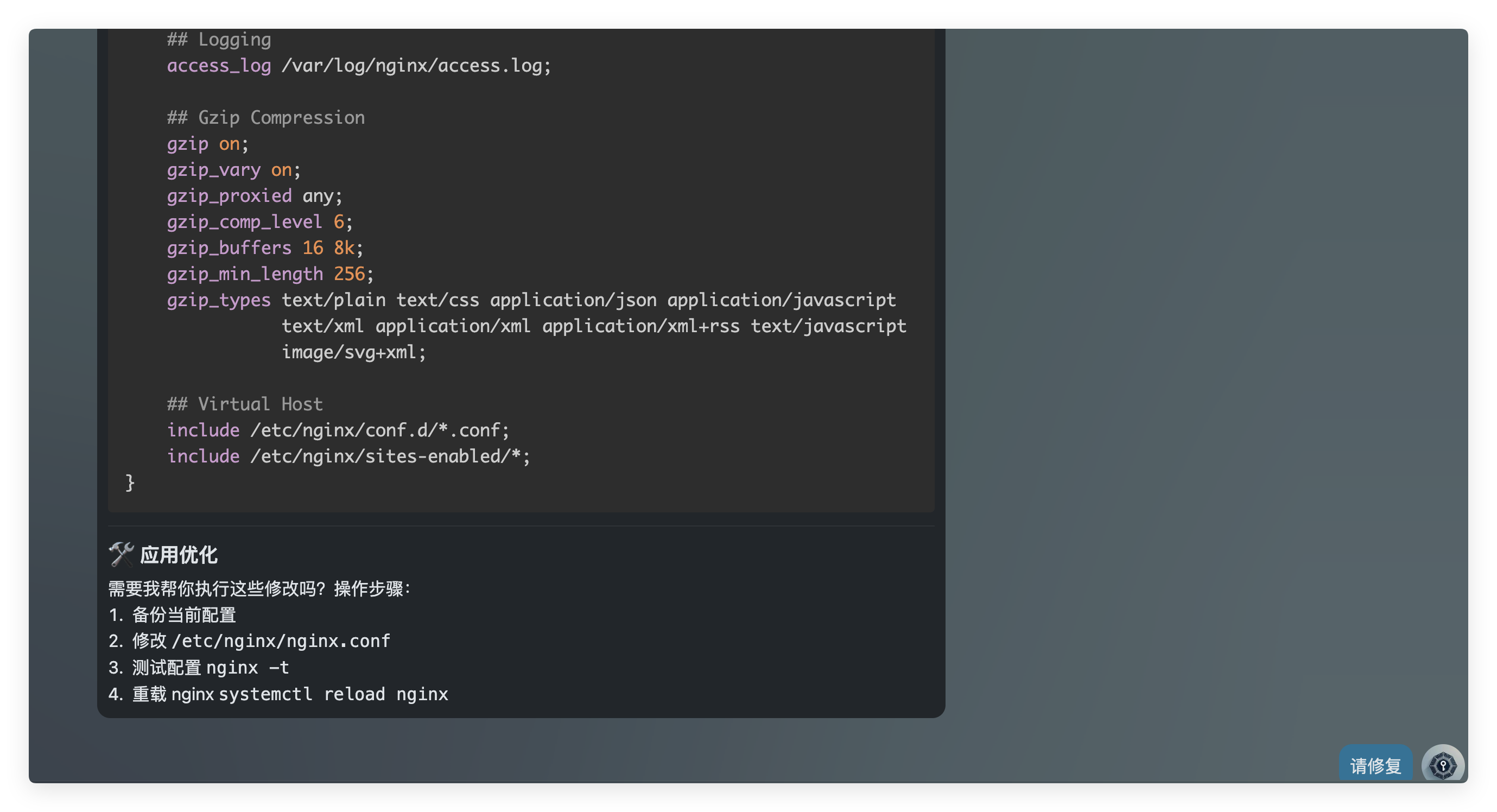Click the key avatar icon
Image resolution: width=1497 pixels, height=812 pixels.
click(1442, 765)
